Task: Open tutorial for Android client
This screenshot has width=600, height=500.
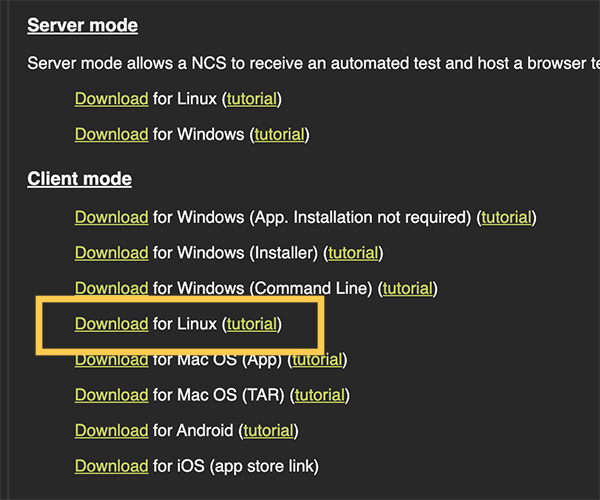Action: click(x=269, y=431)
